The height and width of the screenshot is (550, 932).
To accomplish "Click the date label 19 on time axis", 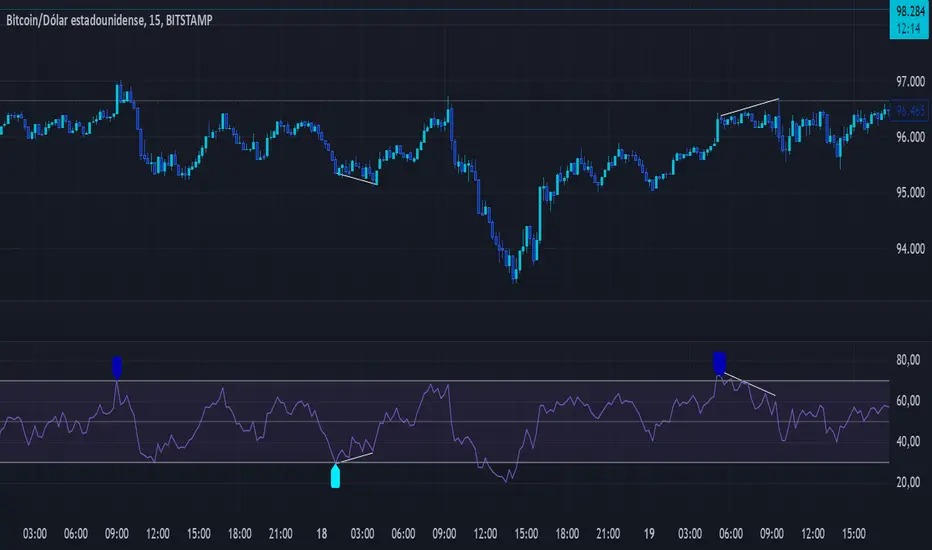I will (649, 533).
